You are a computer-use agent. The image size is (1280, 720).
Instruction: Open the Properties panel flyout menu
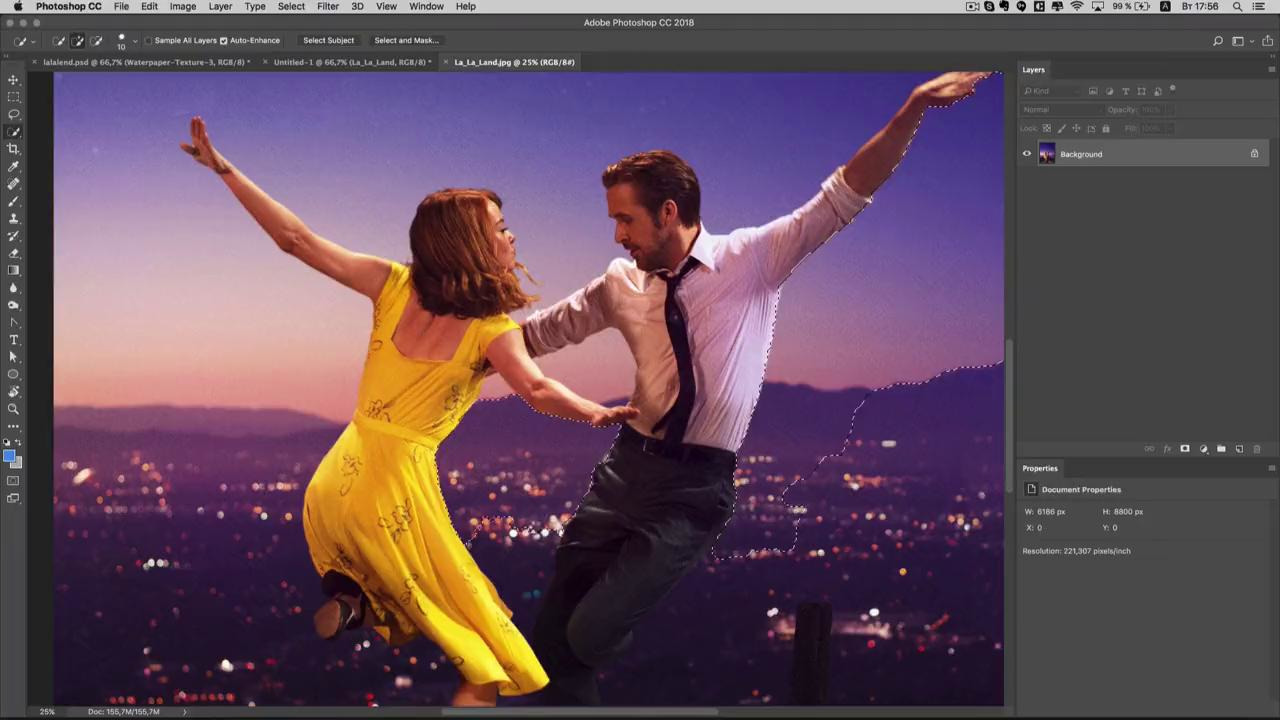(x=1271, y=468)
